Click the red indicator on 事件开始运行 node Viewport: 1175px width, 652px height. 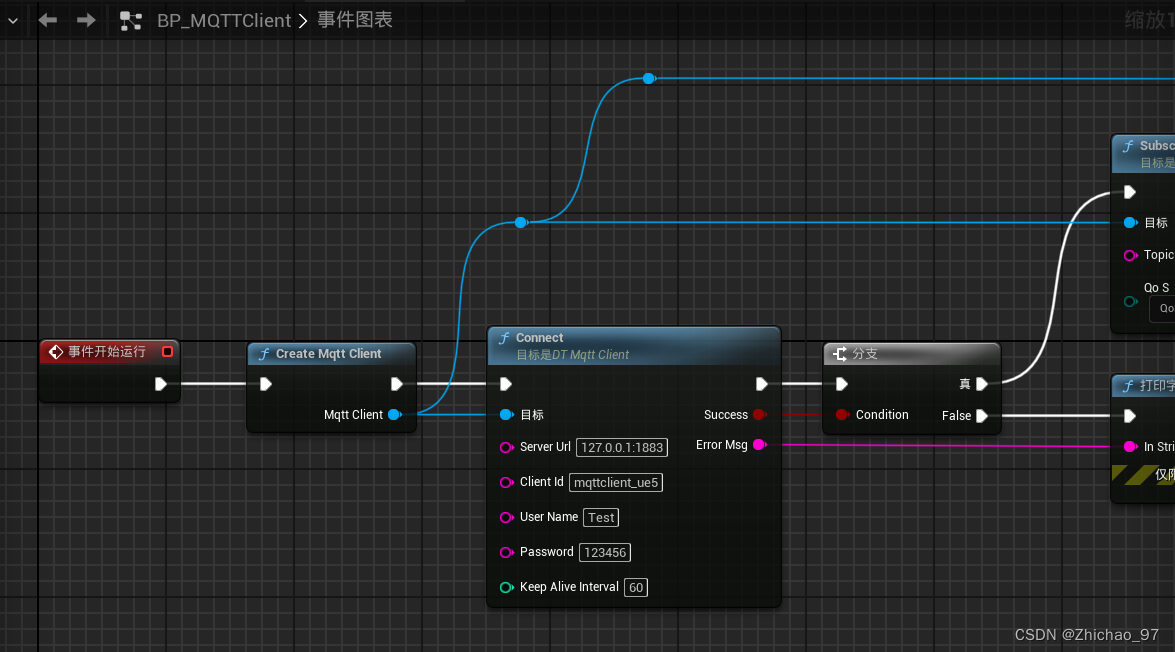click(x=167, y=352)
